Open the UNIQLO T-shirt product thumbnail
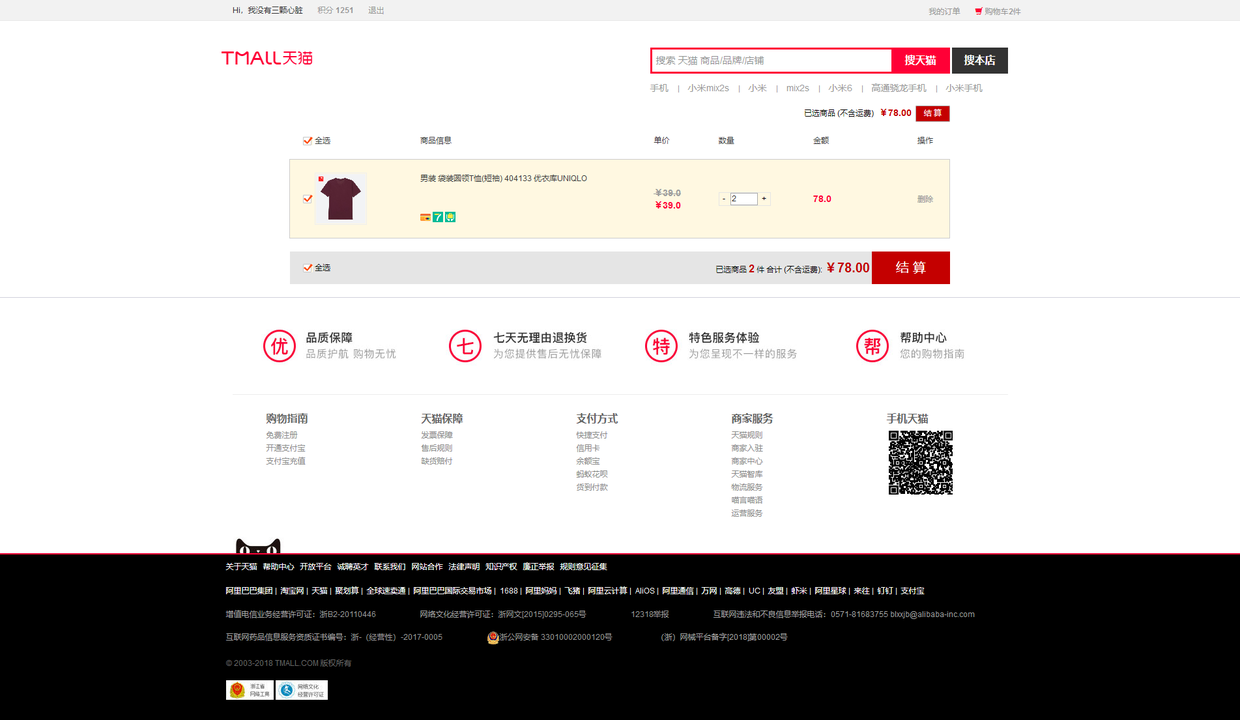Viewport: 1240px width, 720px height. (341, 198)
